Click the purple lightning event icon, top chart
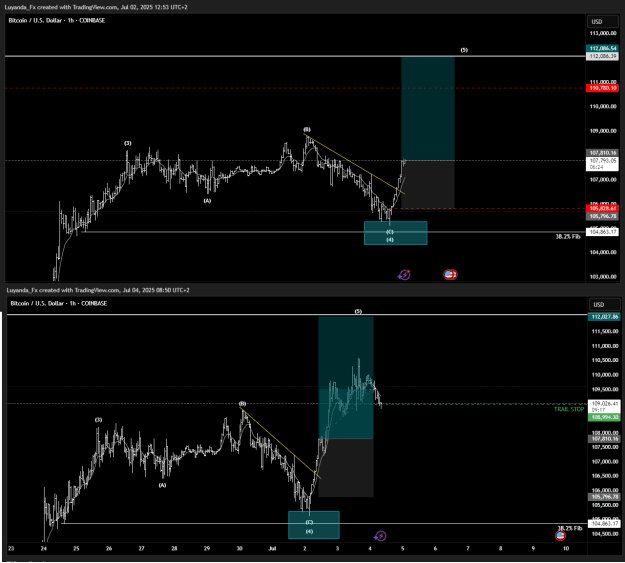Viewport: 625px width, 563px height. [x=404, y=275]
